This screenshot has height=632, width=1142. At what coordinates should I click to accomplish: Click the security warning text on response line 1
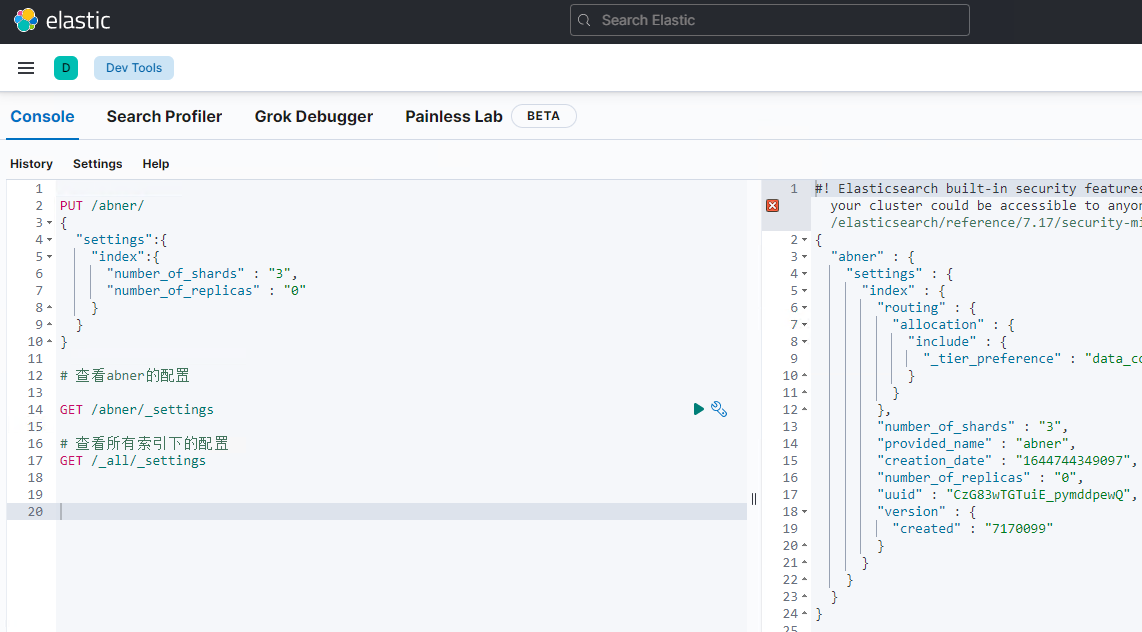click(978, 189)
